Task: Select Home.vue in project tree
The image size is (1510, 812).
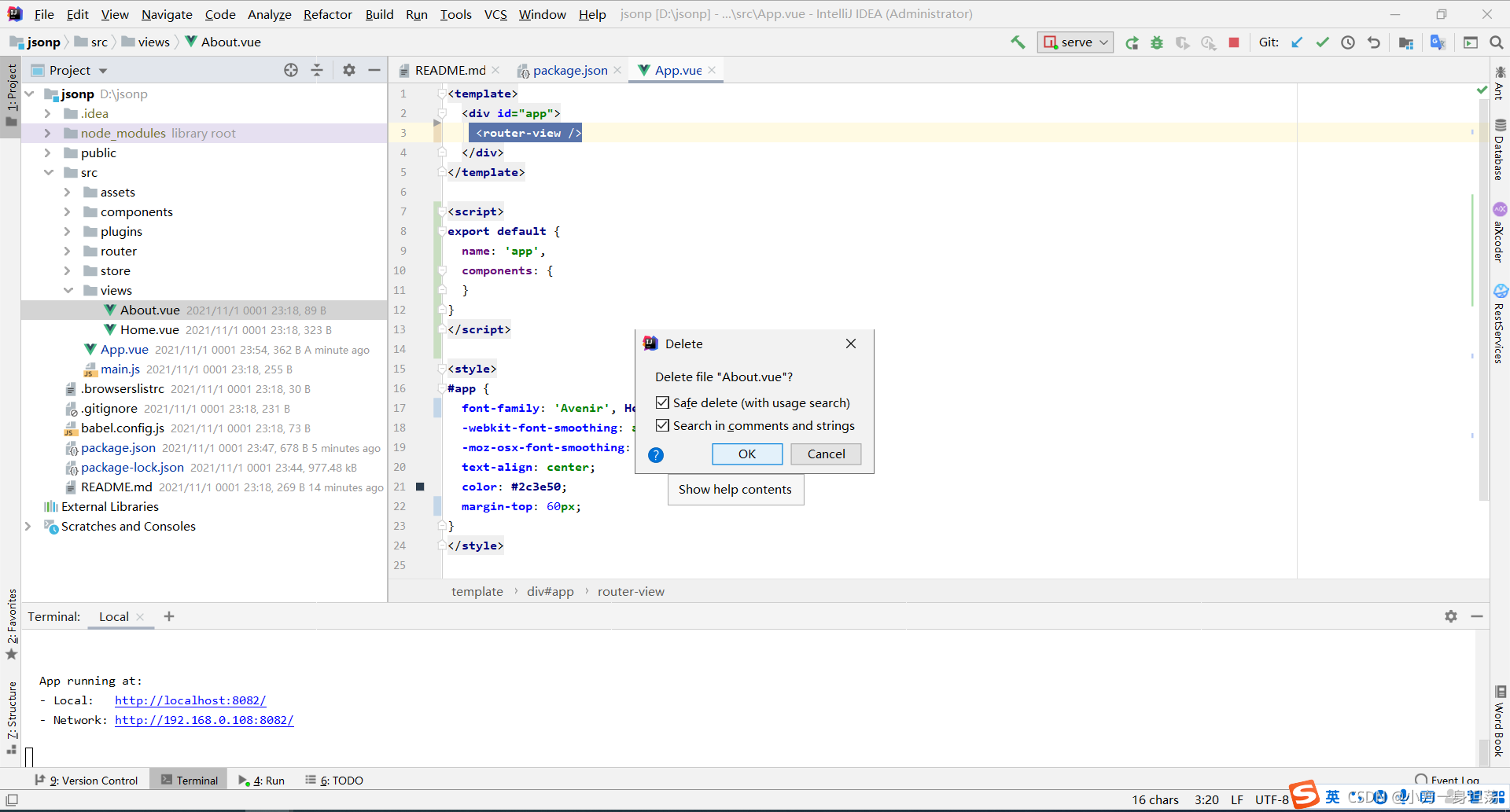Action: pyautogui.click(x=149, y=329)
